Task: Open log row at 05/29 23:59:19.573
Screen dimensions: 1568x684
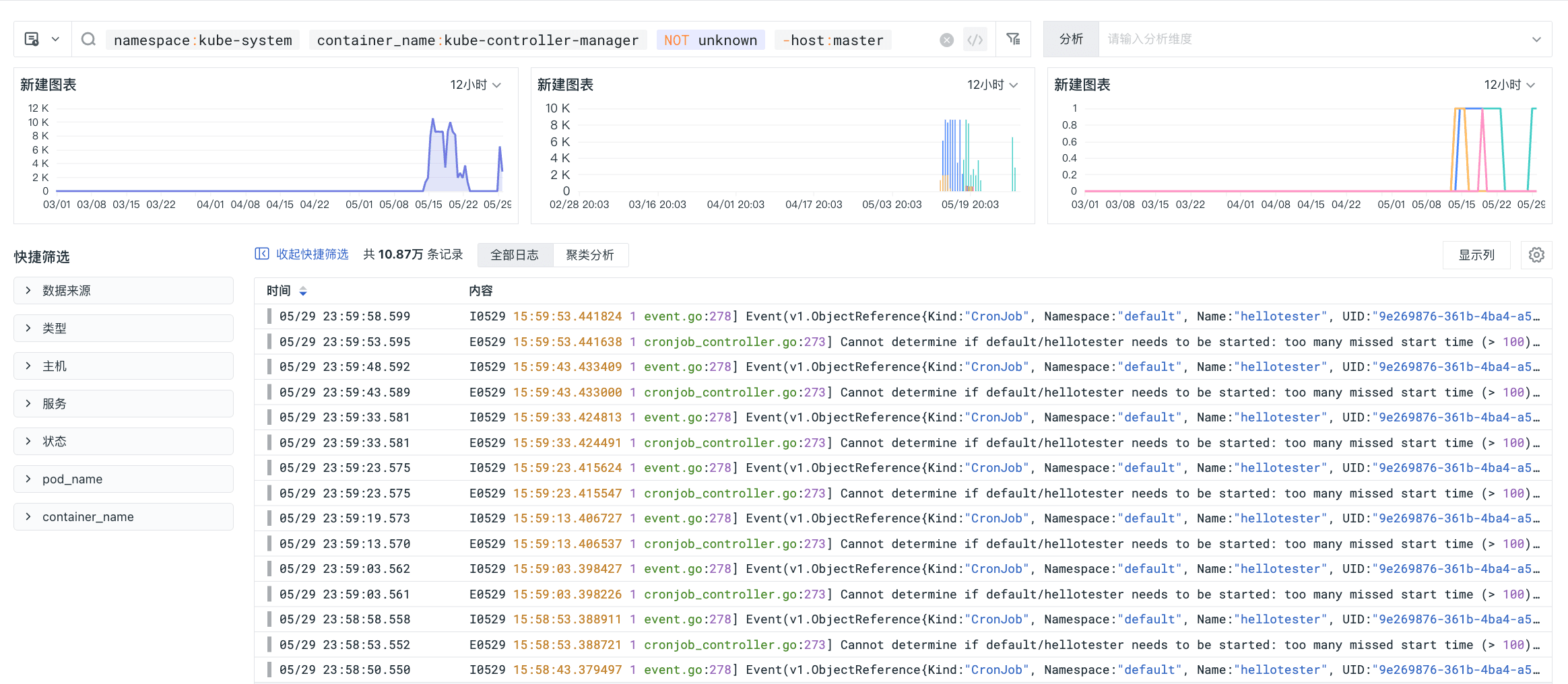Action: point(903,518)
